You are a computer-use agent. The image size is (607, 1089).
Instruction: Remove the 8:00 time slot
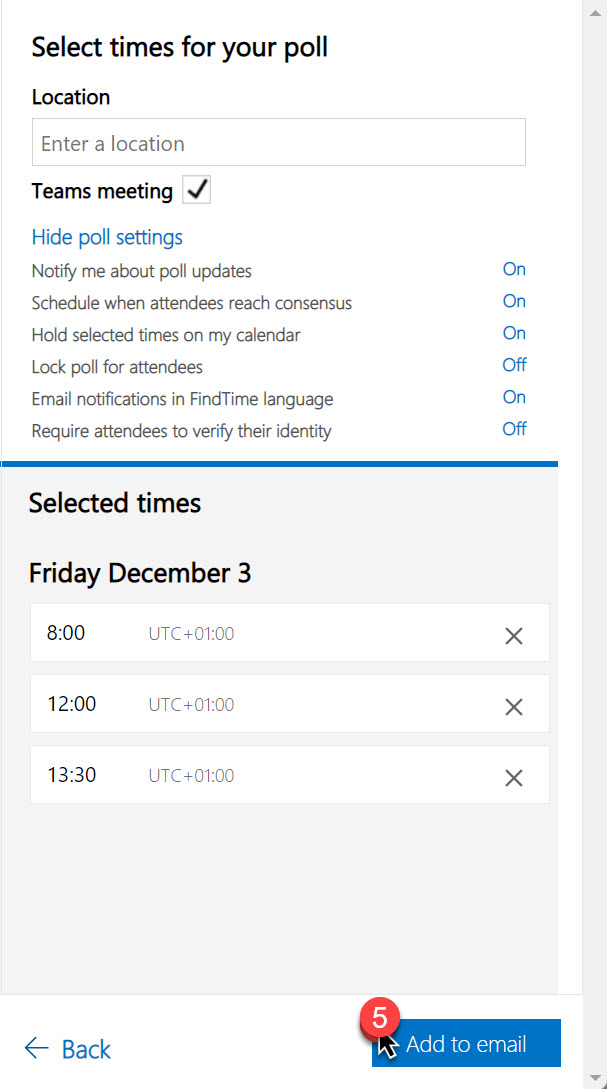tap(513, 635)
